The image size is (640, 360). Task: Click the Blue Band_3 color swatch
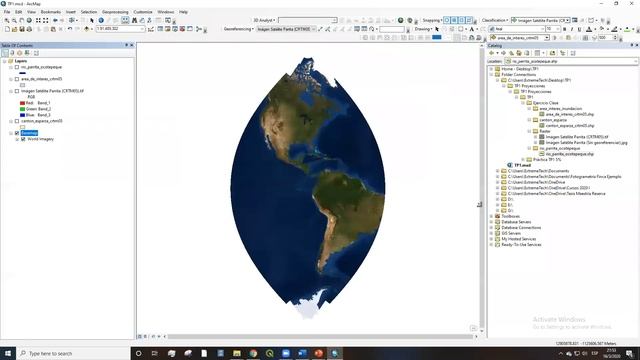22,115
